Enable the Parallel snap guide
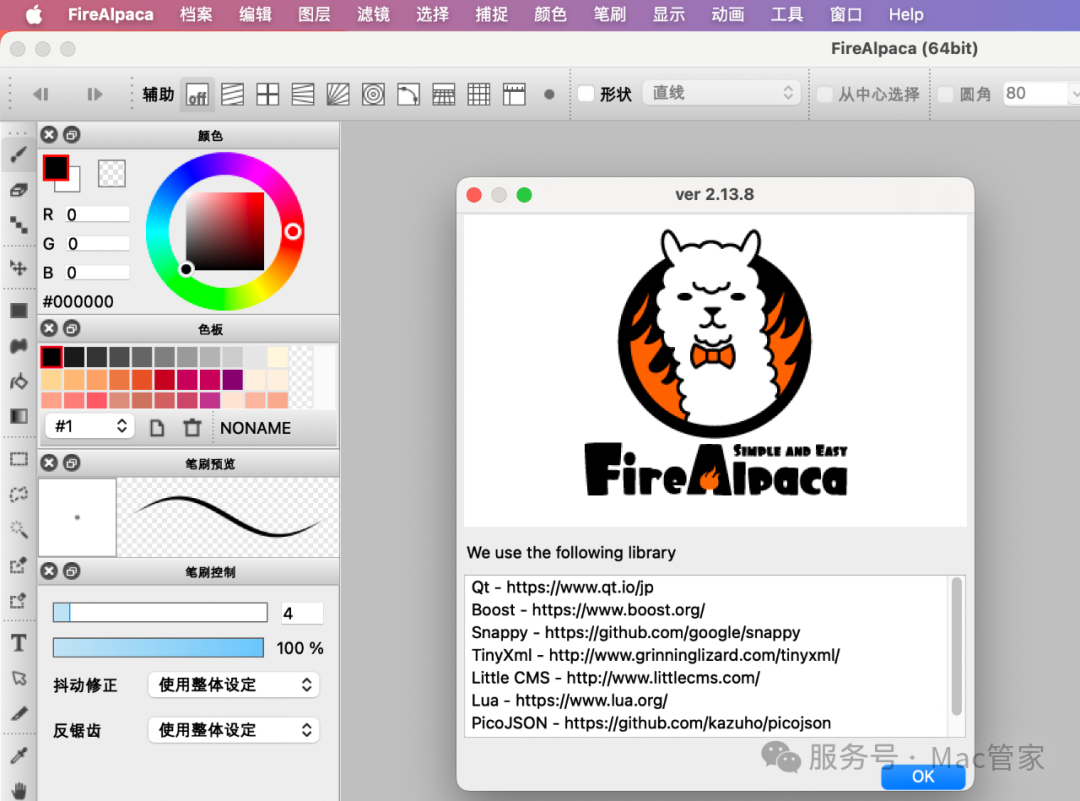Image resolution: width=1080 pixels, height=801 pixels. pos(232,94)
